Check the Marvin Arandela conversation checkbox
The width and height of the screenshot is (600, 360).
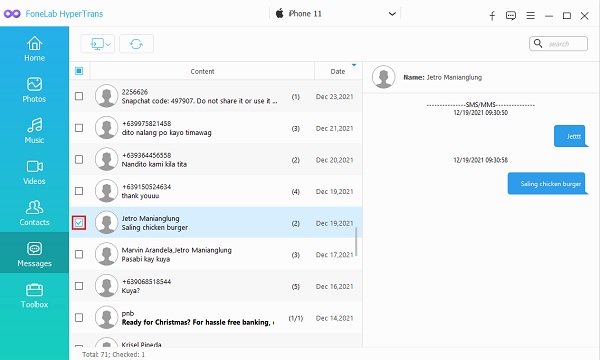pos(79,254)
